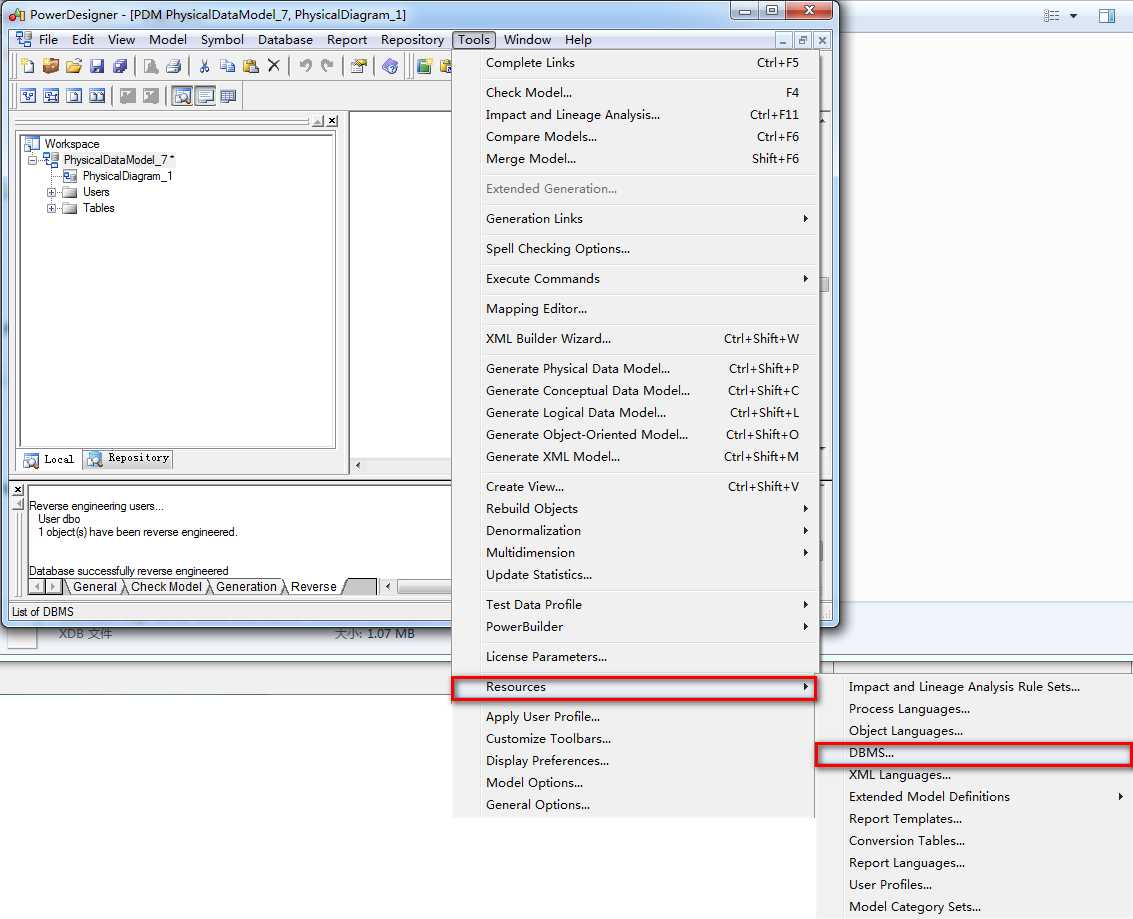Click diagram horizontal scrollbar left arrow
The width and height of the screenshot is (1133, 919).
click(358, 465)
